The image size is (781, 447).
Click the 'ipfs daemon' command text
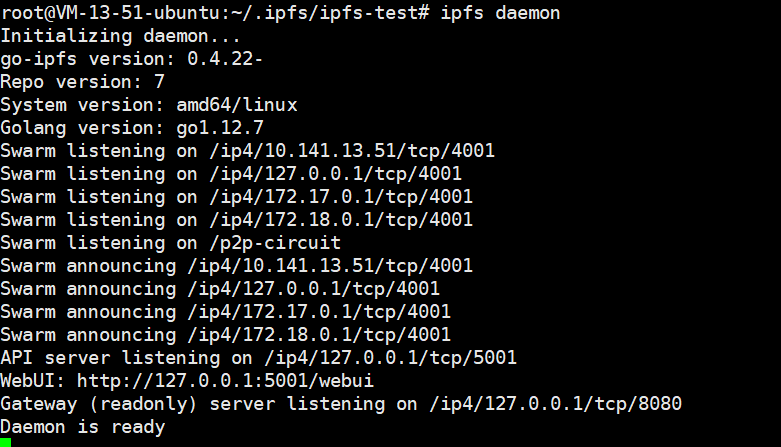point(500,13)
